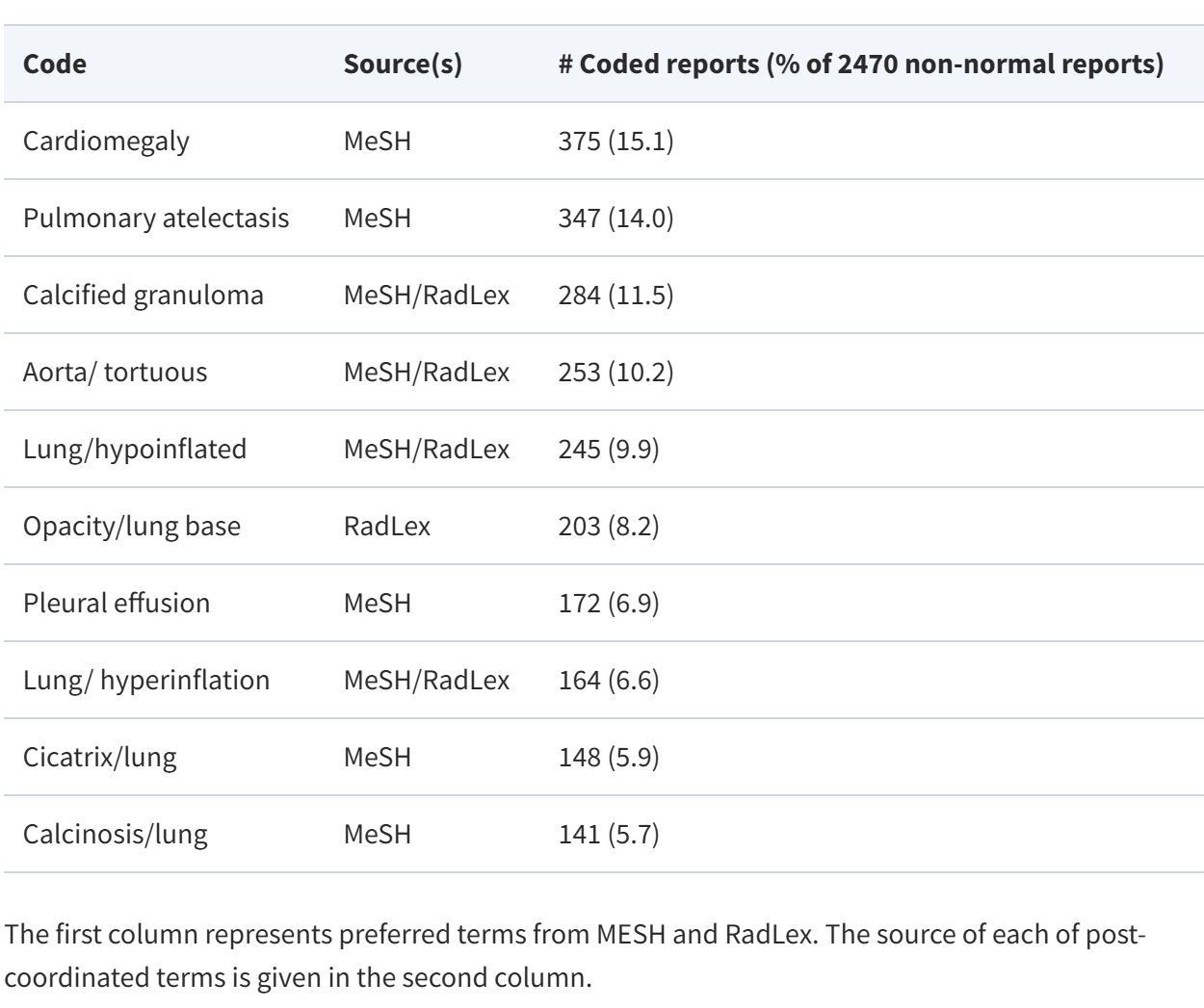
Task: Select the Cardiomegaly cell
Action: tap(106, 142)
